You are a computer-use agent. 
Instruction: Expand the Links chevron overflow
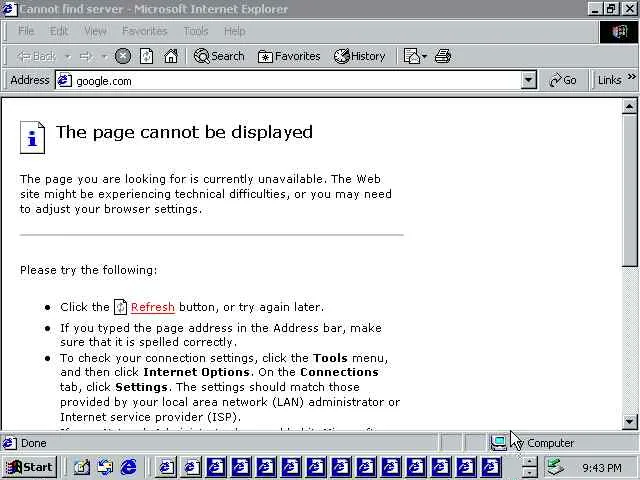[x=631, y=77]
